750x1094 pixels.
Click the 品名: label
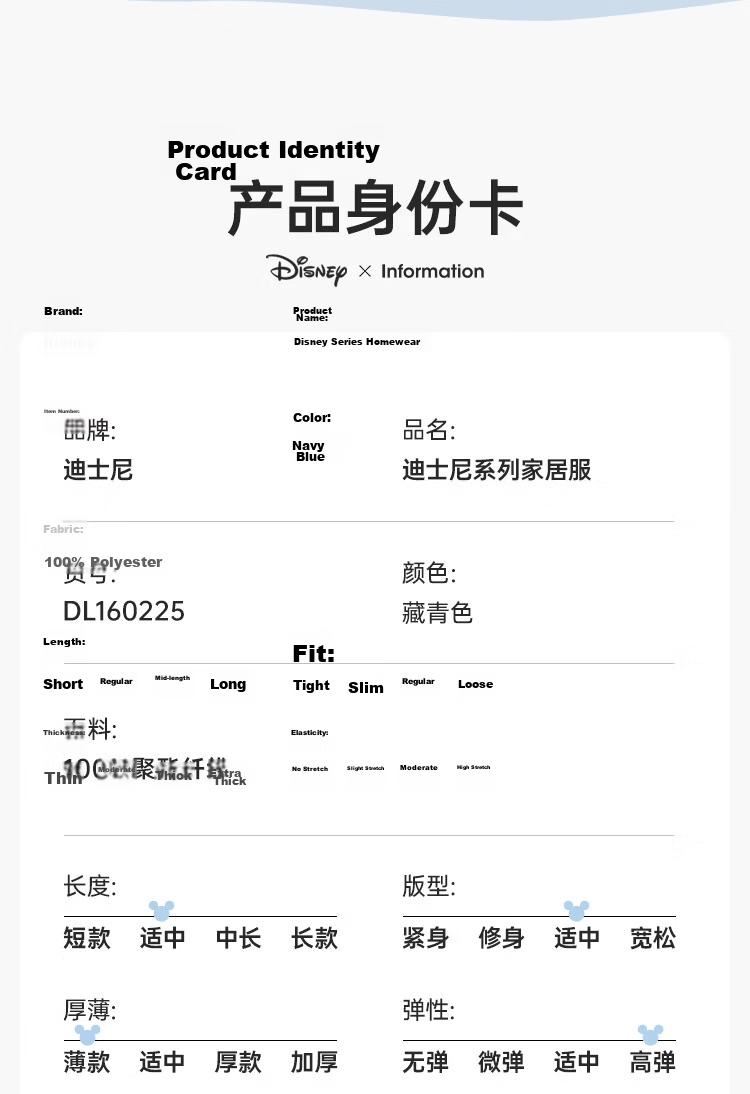(429, 430)
